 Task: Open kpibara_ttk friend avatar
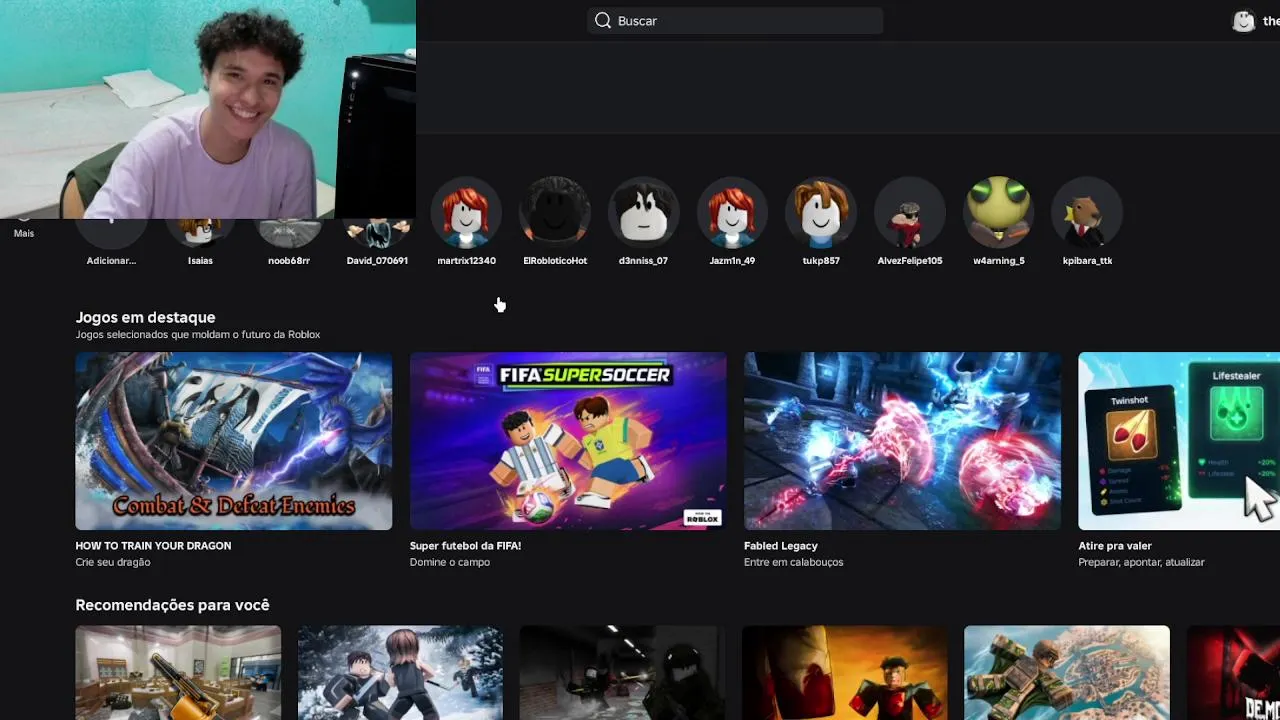pos(1087,212)
